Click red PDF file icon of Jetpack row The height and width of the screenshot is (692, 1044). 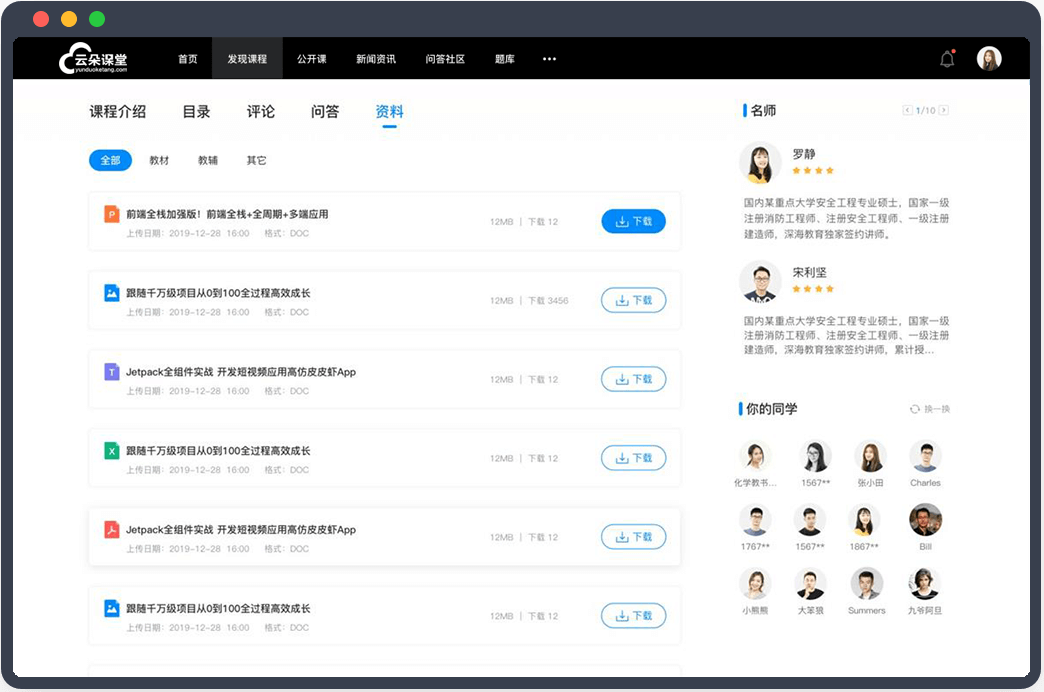coord(112,530)
